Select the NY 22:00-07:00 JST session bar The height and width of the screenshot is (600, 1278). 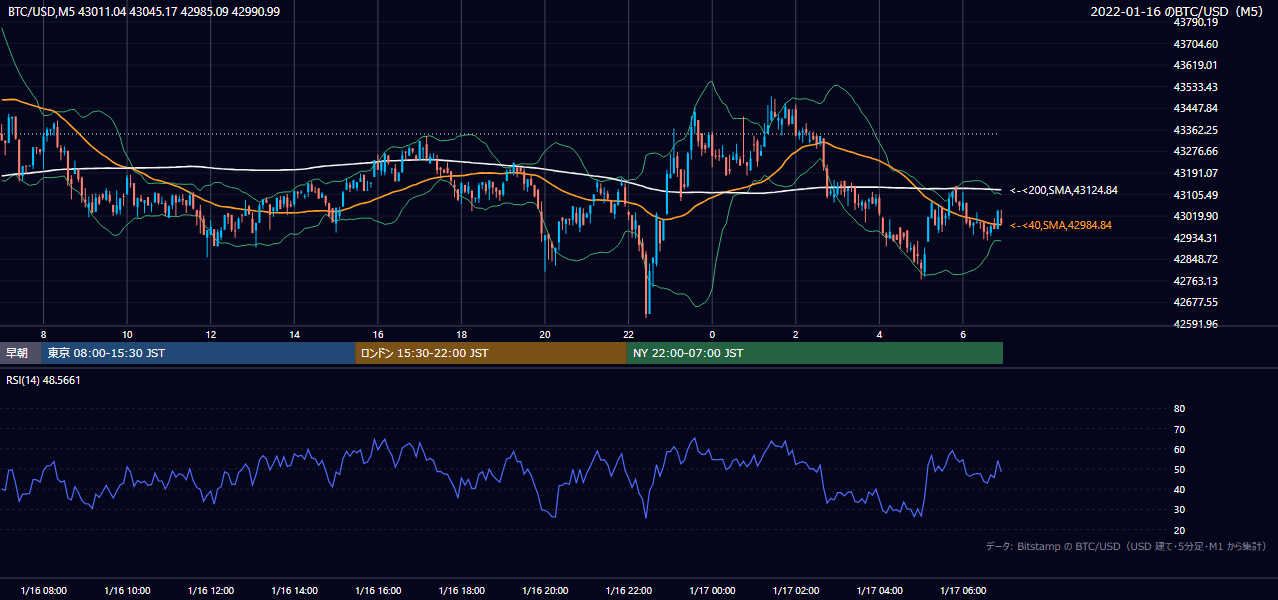(x=815, y=353)
